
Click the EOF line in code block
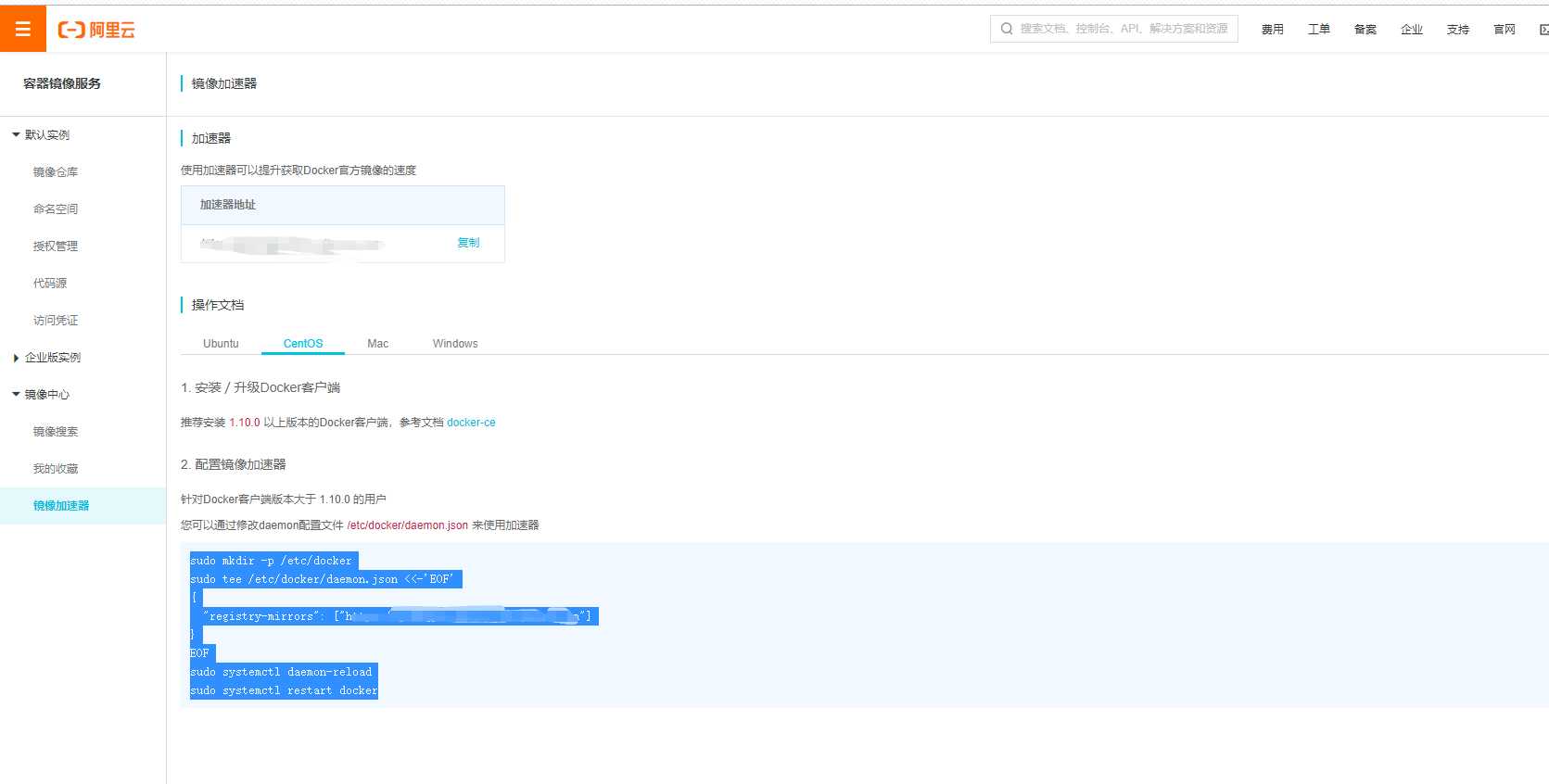tap(200, 653)
